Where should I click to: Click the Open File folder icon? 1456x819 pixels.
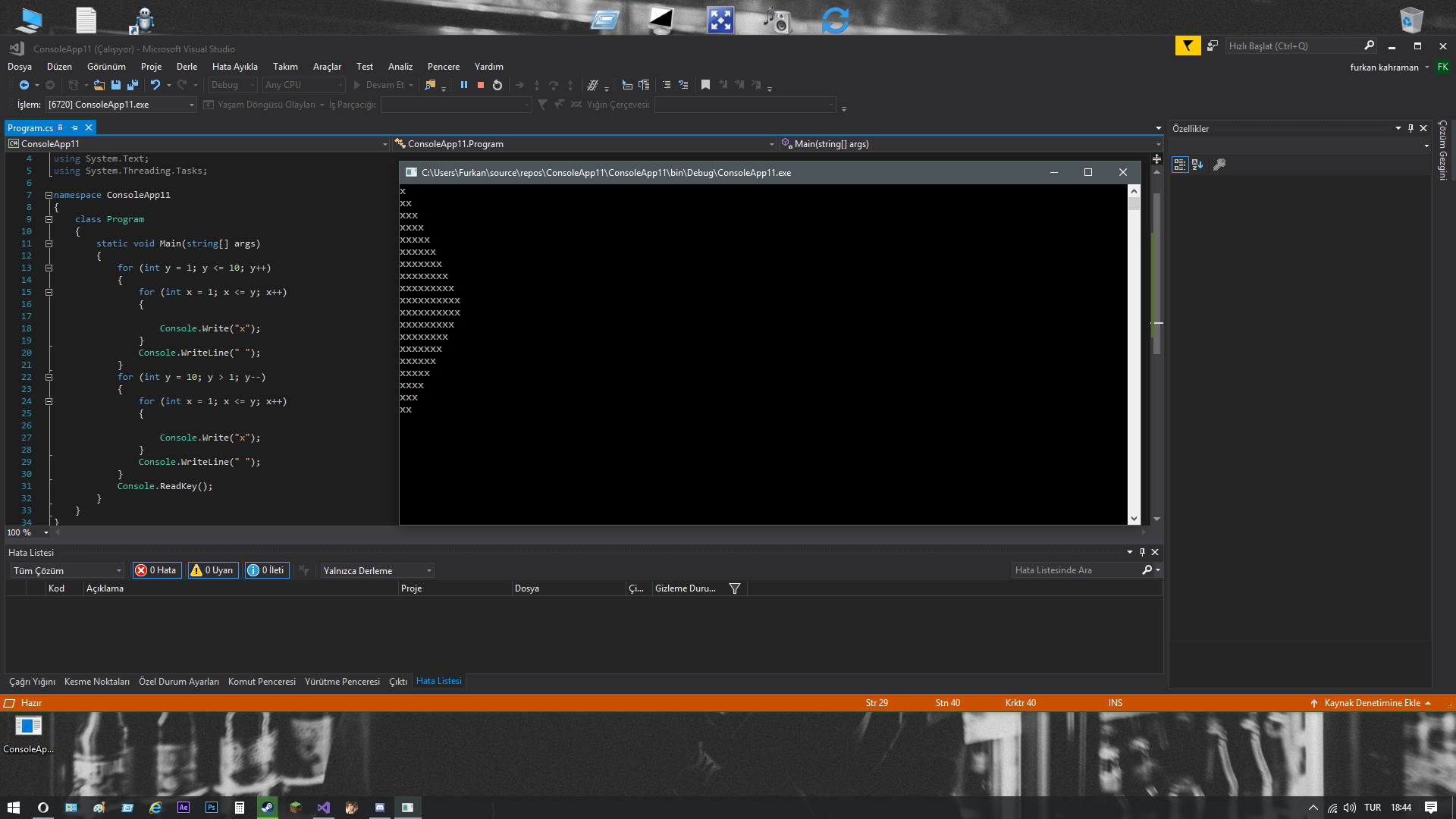coord(99,85)
